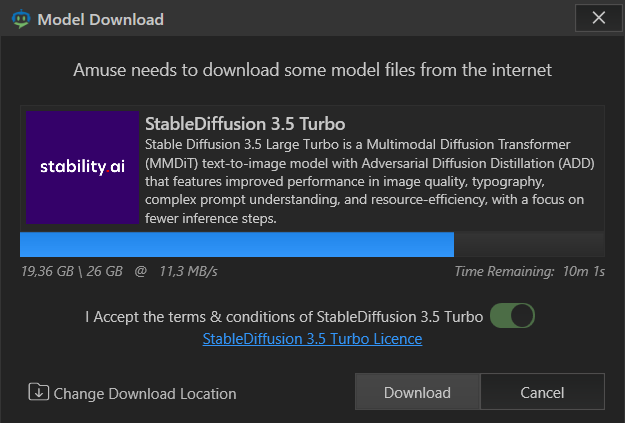Click the '@' symbol beside download speed
The height and width of the screenshot is (423, 625).
click(x=141, y=271)
